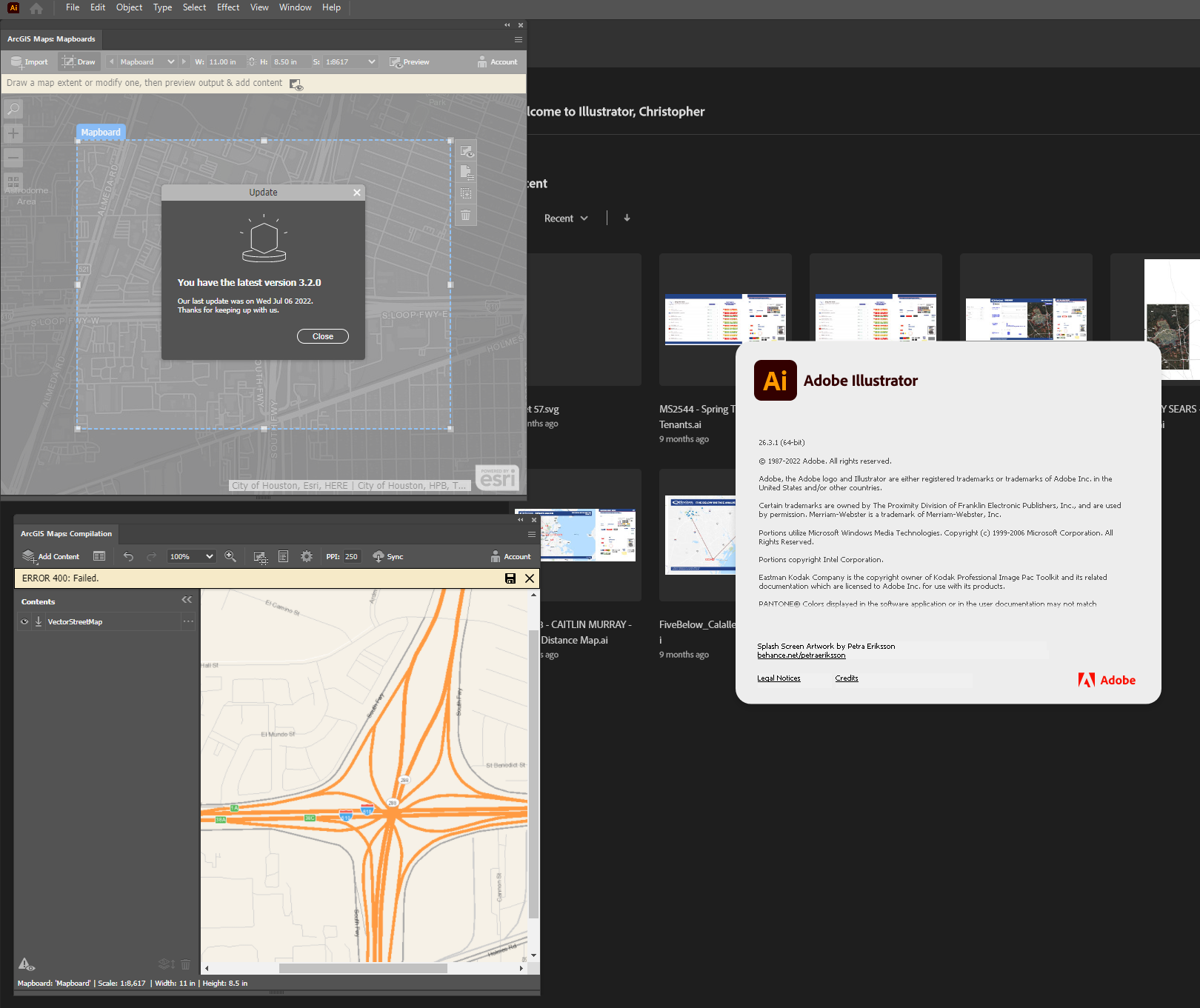1200x1008 pixels.
Task: Open the zoom level combo box showing 100%
Action: point(191,556)
